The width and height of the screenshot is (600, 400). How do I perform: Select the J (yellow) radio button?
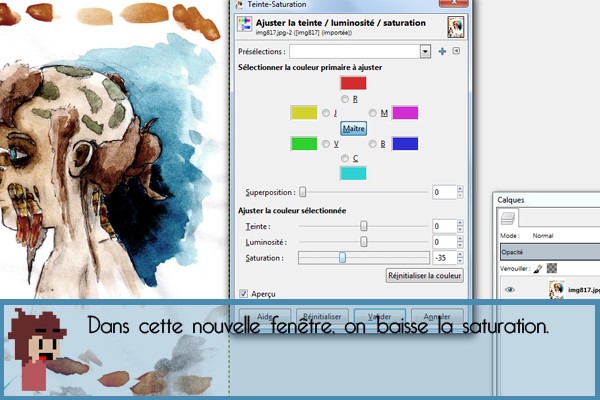point(326,113)
